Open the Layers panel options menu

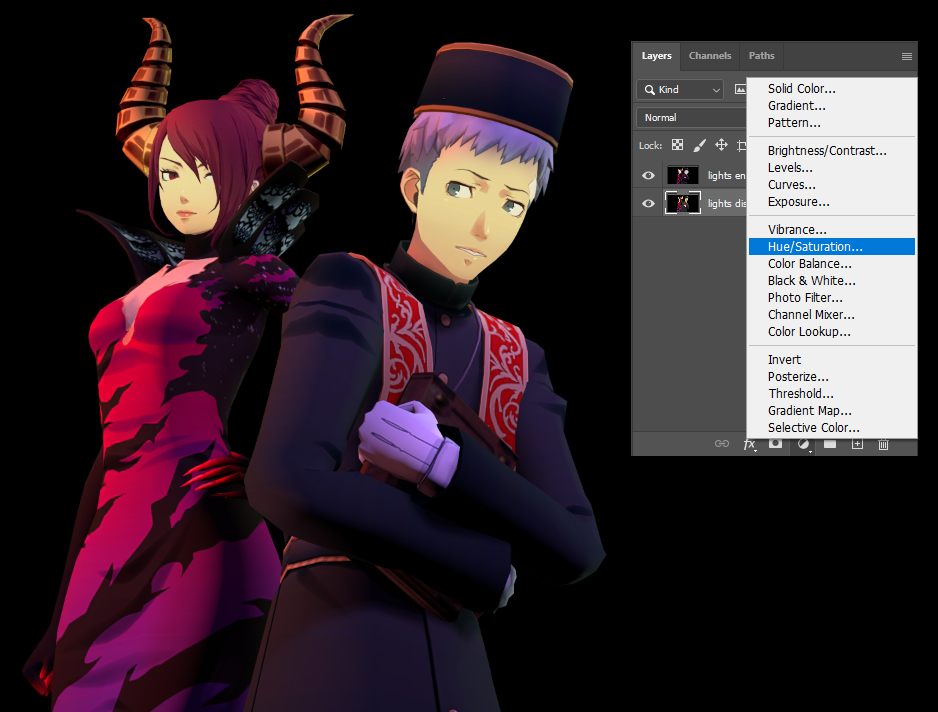coord(907,56)
